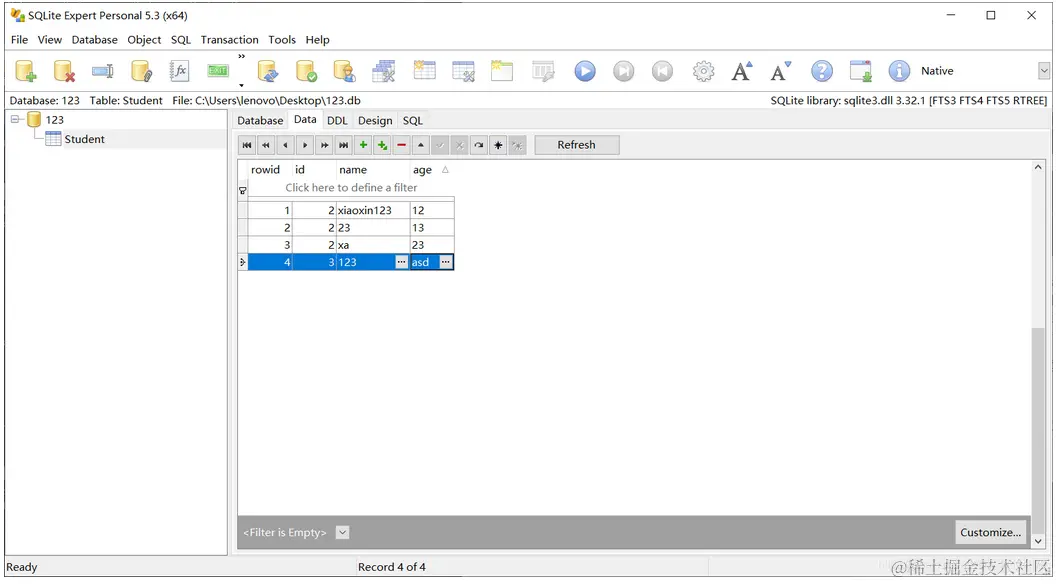Click the next record arrow button
This screenshot has width=1057, height=584.
click(305, 145)
